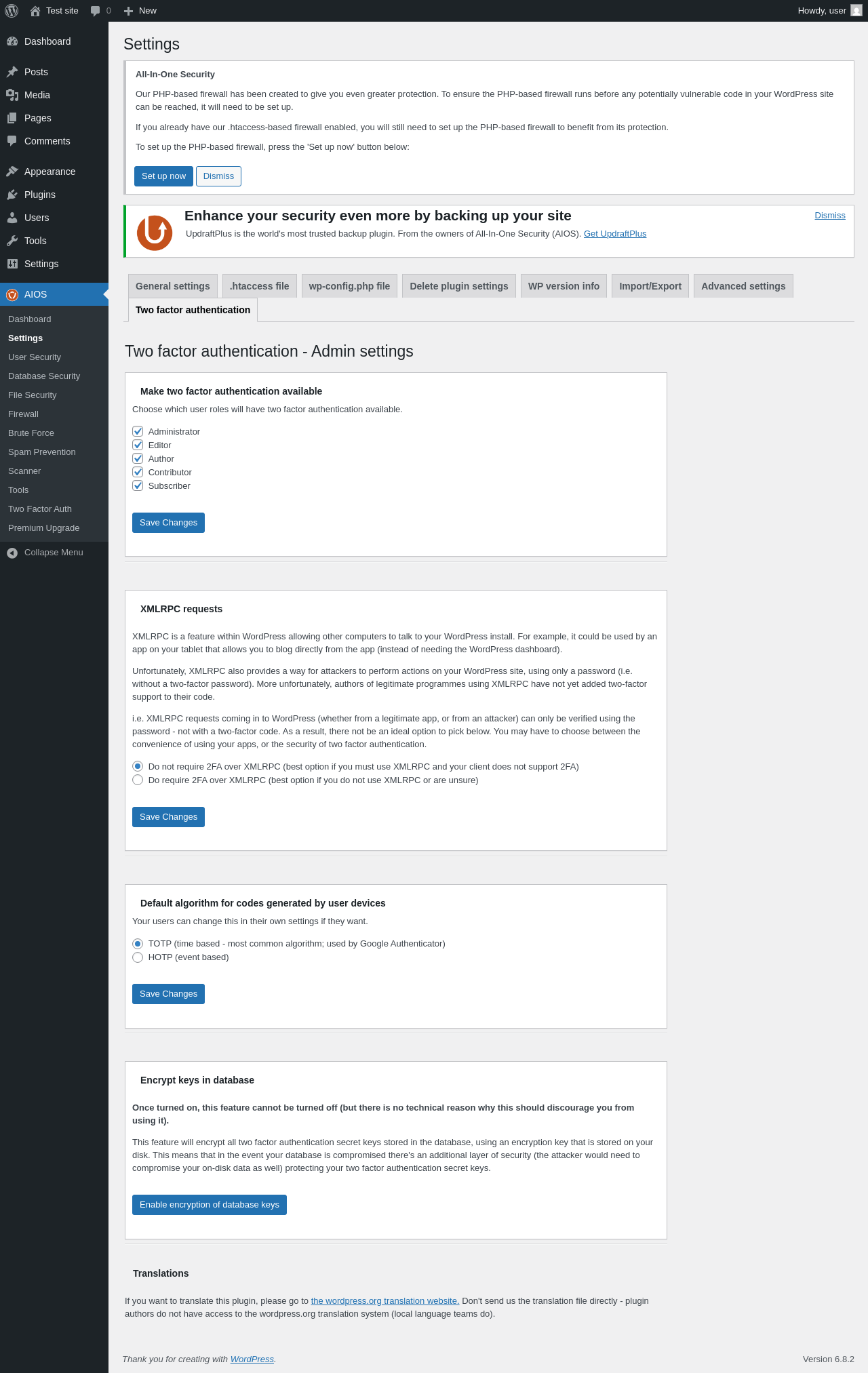Select the HOTP event based algorithm
868x1373 pixels.
pos(138,957)
